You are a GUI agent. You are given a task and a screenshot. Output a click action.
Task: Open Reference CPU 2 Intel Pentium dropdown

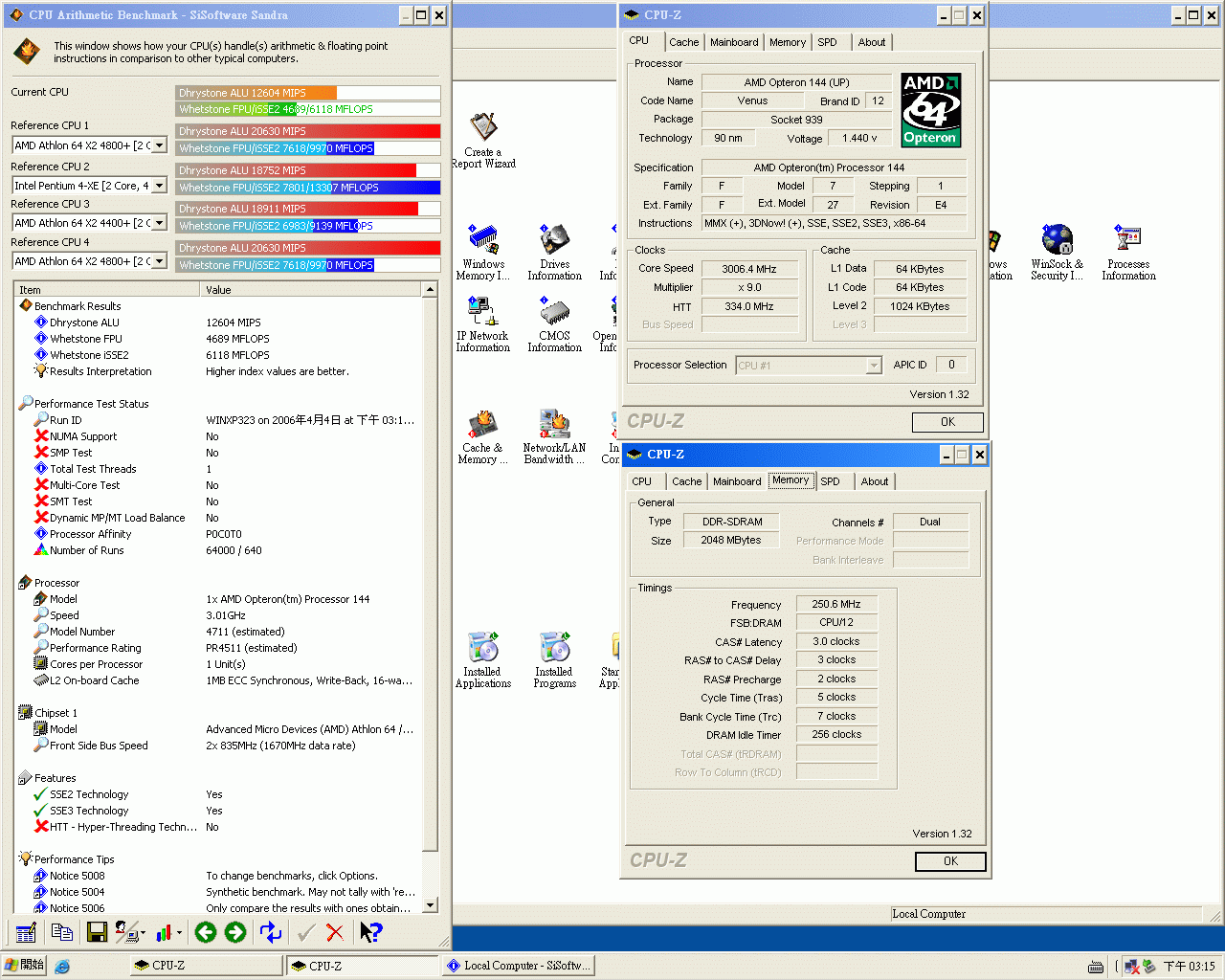[x=160, y=186]
